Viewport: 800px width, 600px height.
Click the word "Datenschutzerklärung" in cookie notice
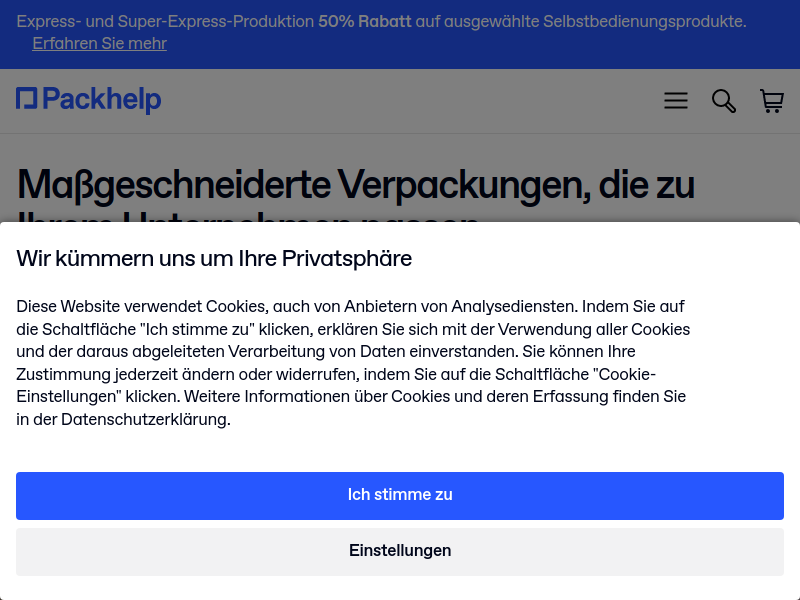point(145,419)
